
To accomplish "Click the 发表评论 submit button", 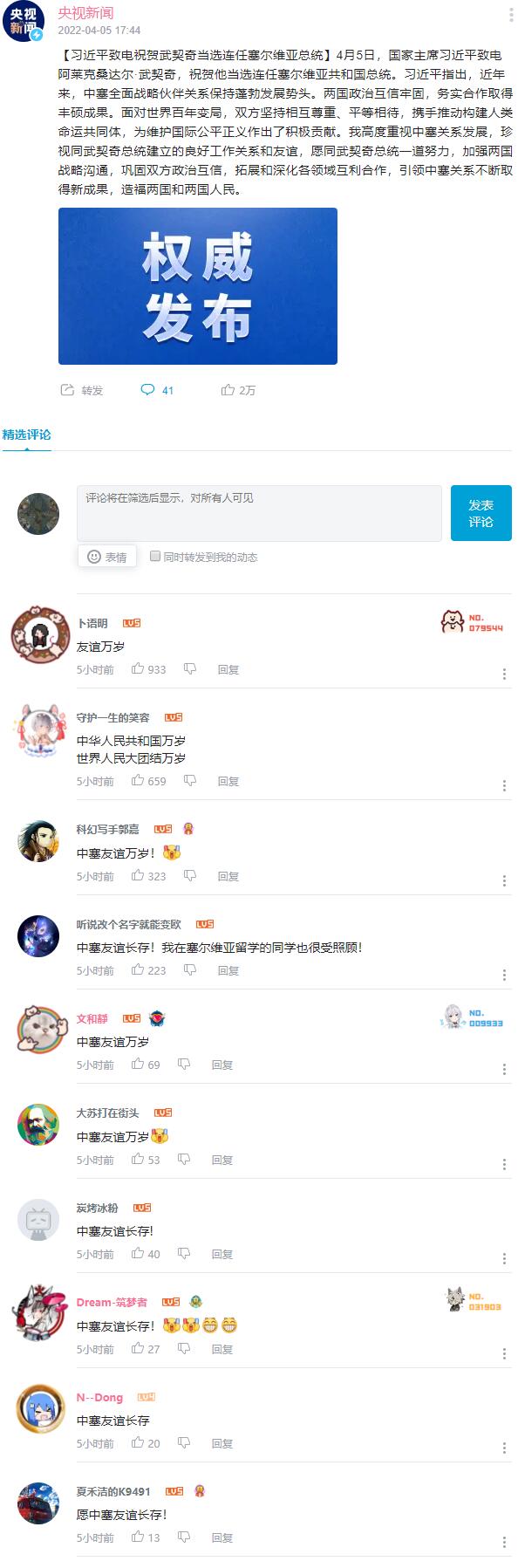I will (481, 513).
